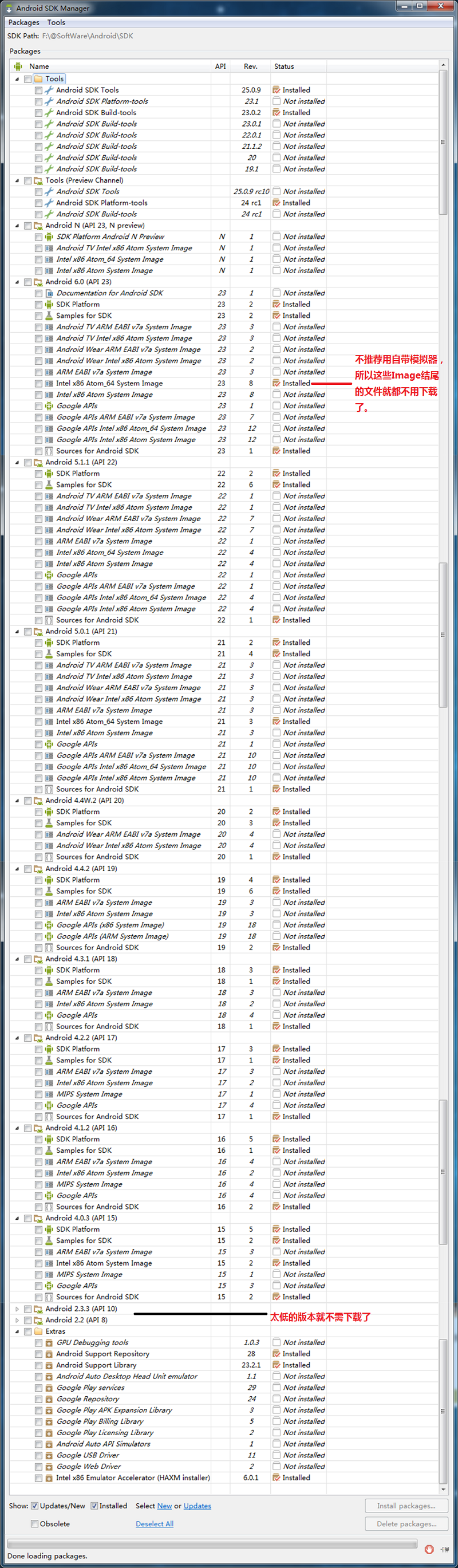Screen dimensions: 458x1568
Task: Click Documentation for Android SDK icon
Action: coord(49,293)
